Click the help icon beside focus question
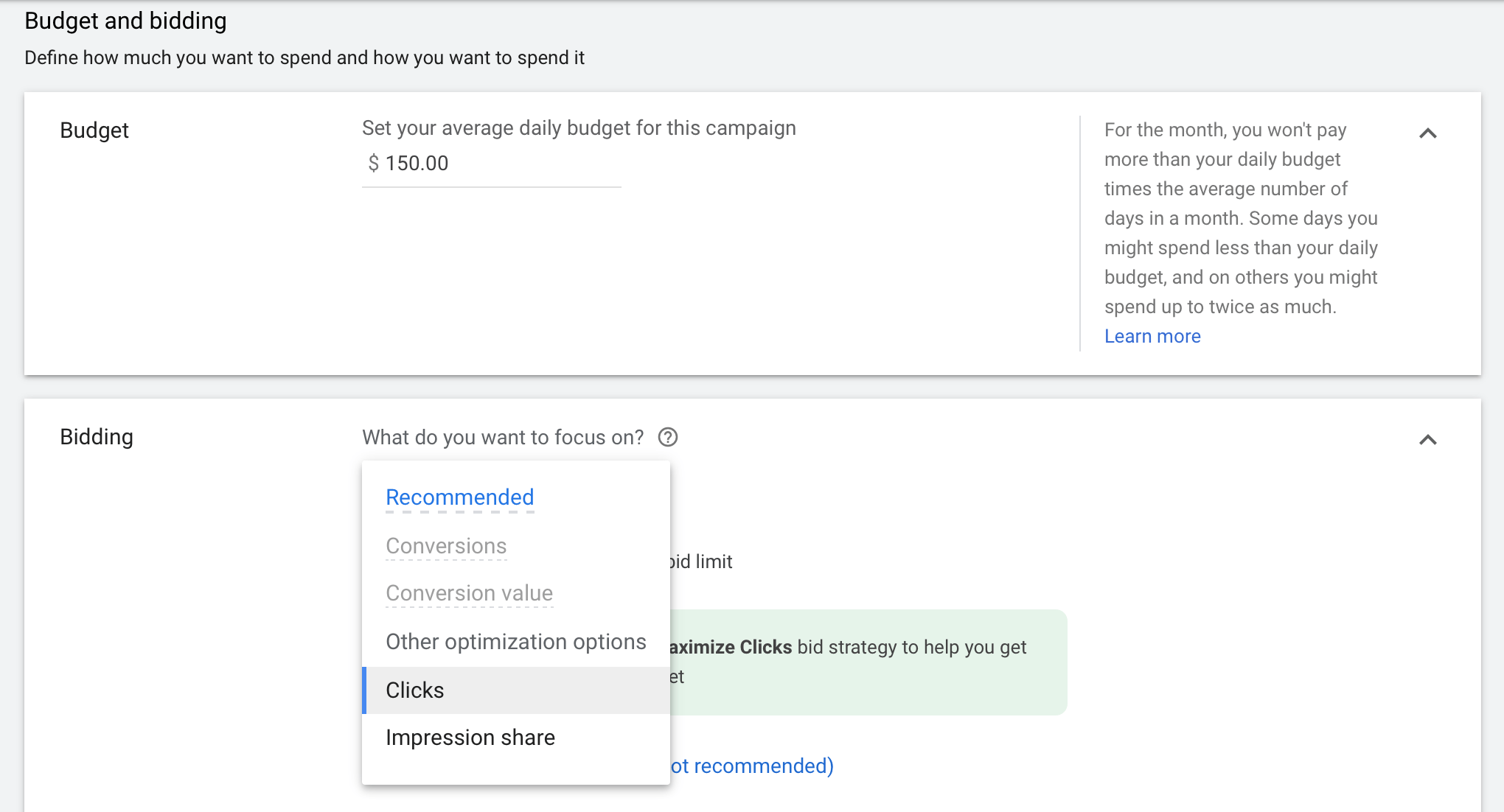Viewport: 1504px width, 812px height. [x=668, y=438]
